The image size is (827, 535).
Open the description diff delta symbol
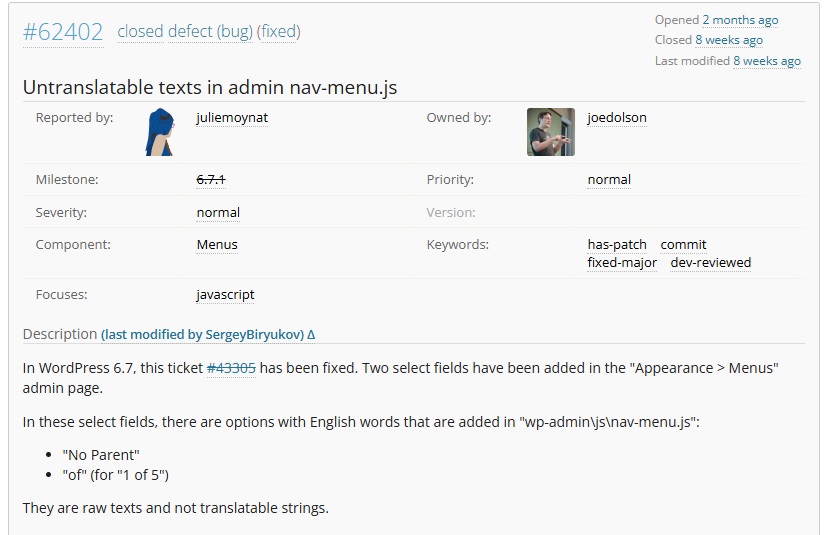[311, 335]
